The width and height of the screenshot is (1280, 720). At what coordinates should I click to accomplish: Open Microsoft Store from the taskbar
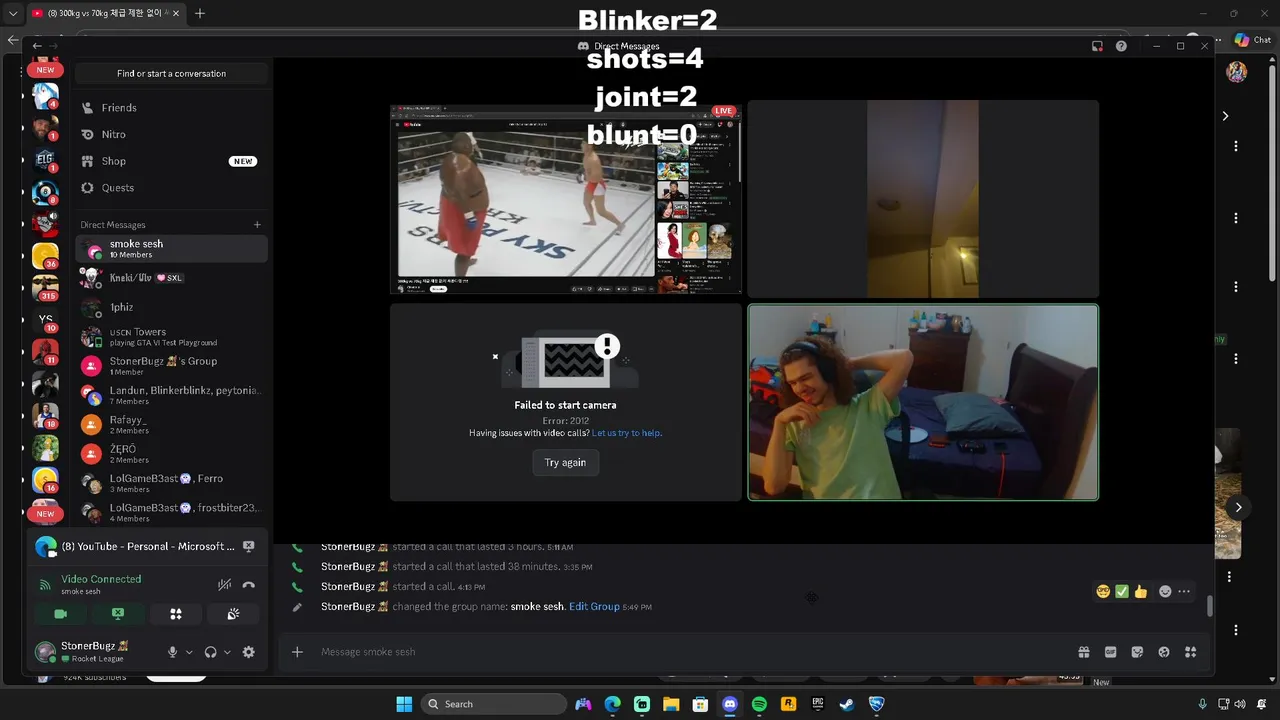tap(701, 704)
